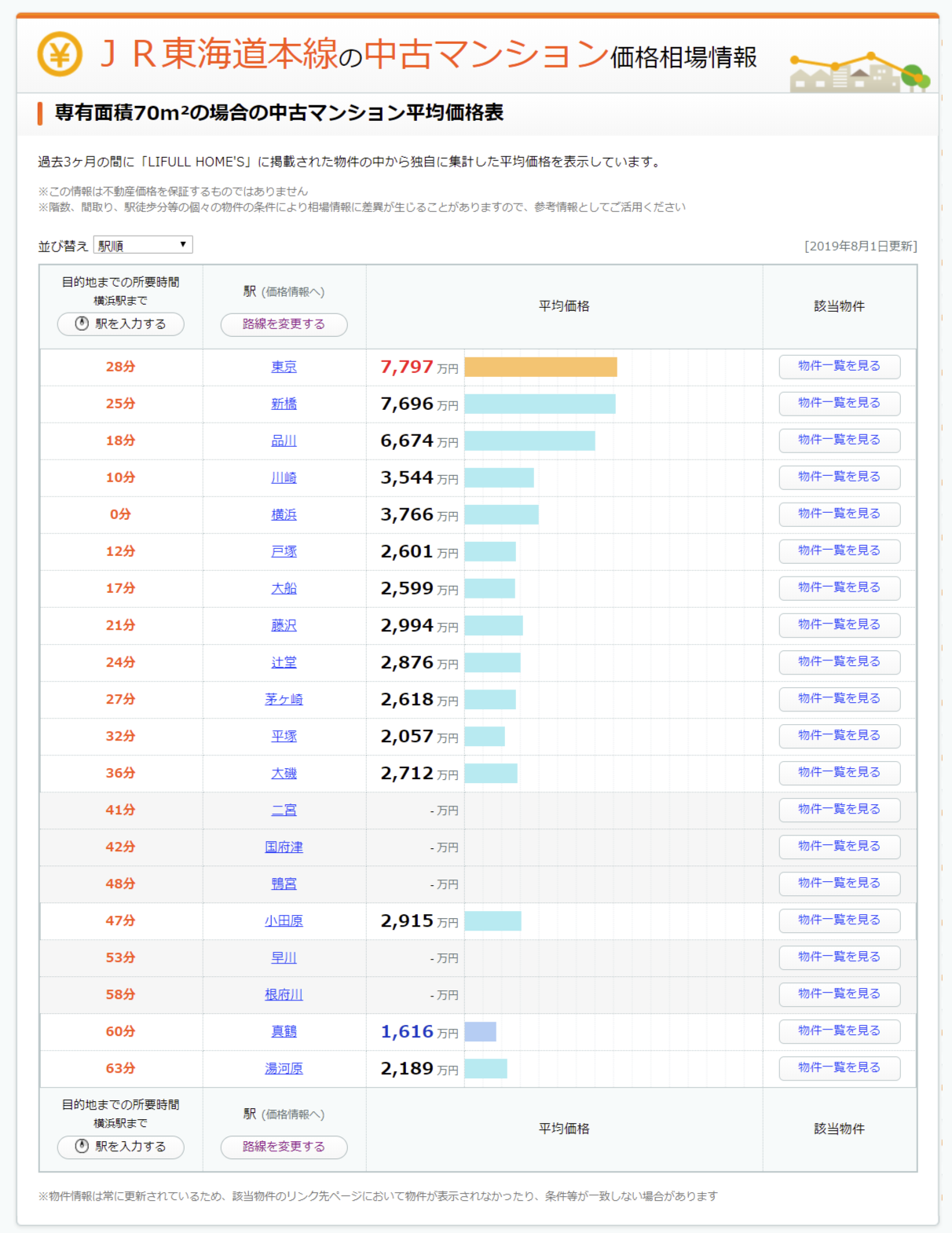Click 物件一覧を見る for 茅ケ崎 row
Screen dimensions: 952x1233
[840, 699]
